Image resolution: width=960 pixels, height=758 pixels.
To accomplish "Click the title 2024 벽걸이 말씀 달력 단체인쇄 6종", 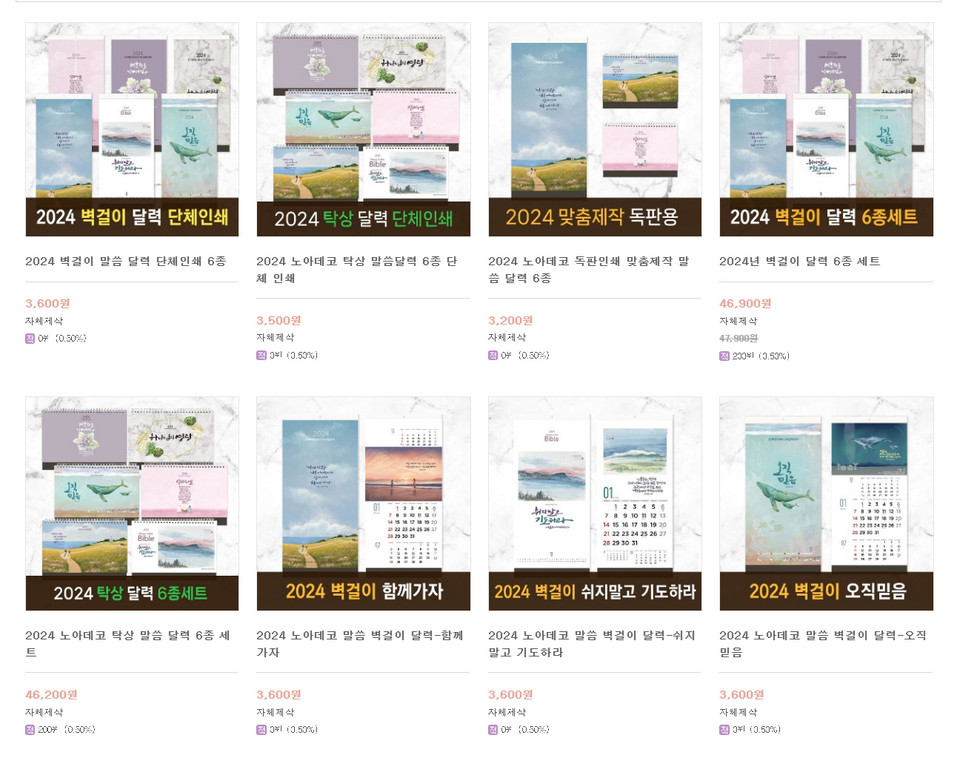I will pyautogui.click(x=126, y=261).
